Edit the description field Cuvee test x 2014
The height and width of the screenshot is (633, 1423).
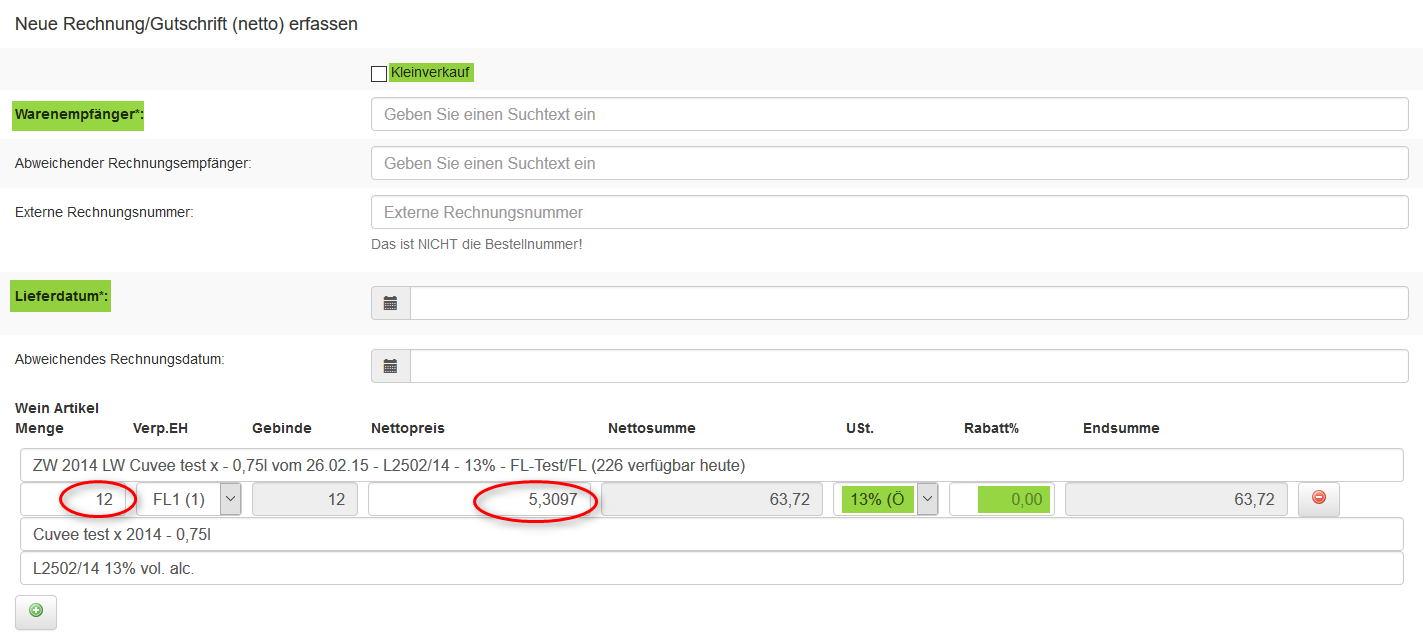[x=710, y=534]
